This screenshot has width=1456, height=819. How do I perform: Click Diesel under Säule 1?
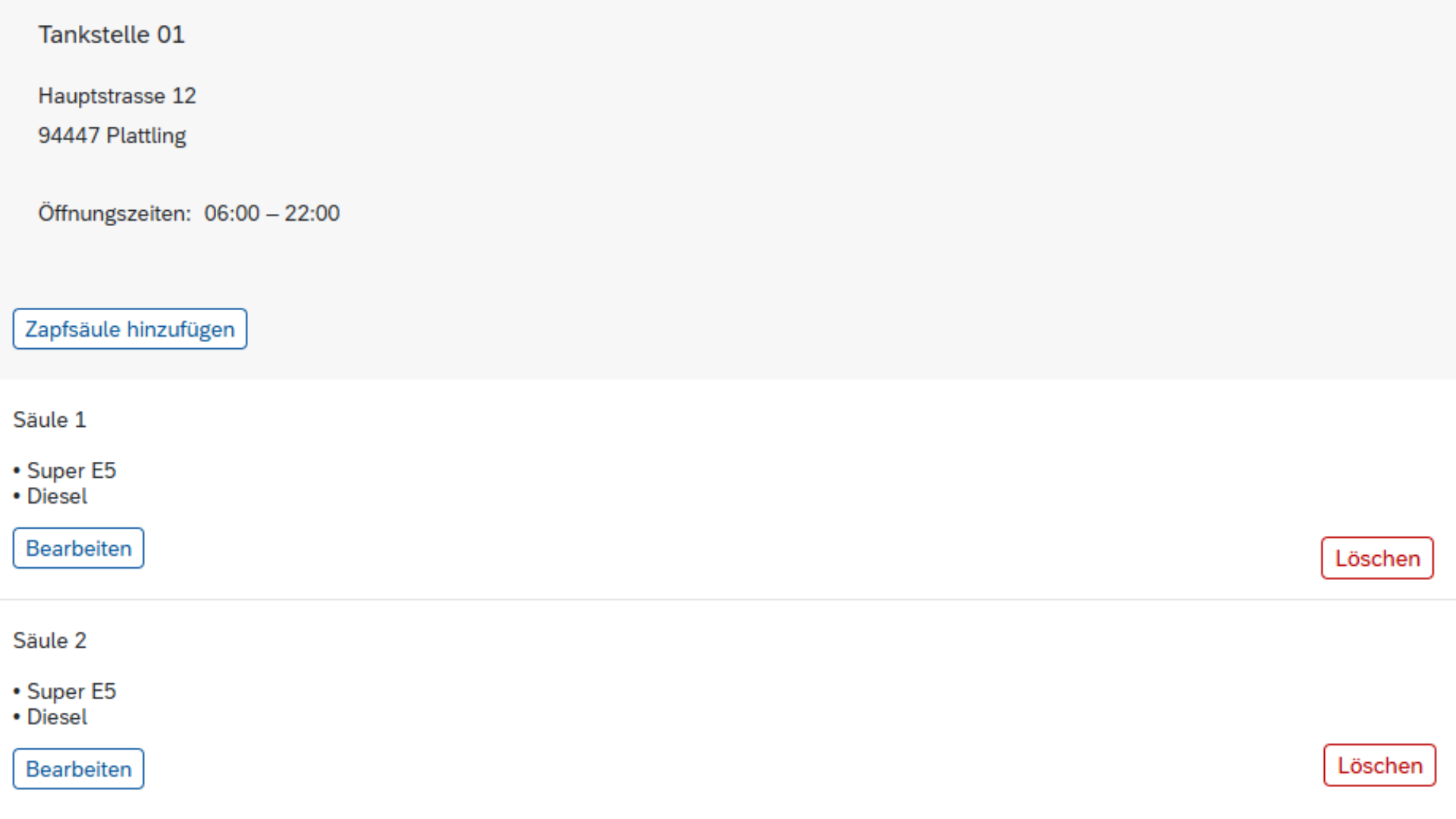click(x=57, y=497)
